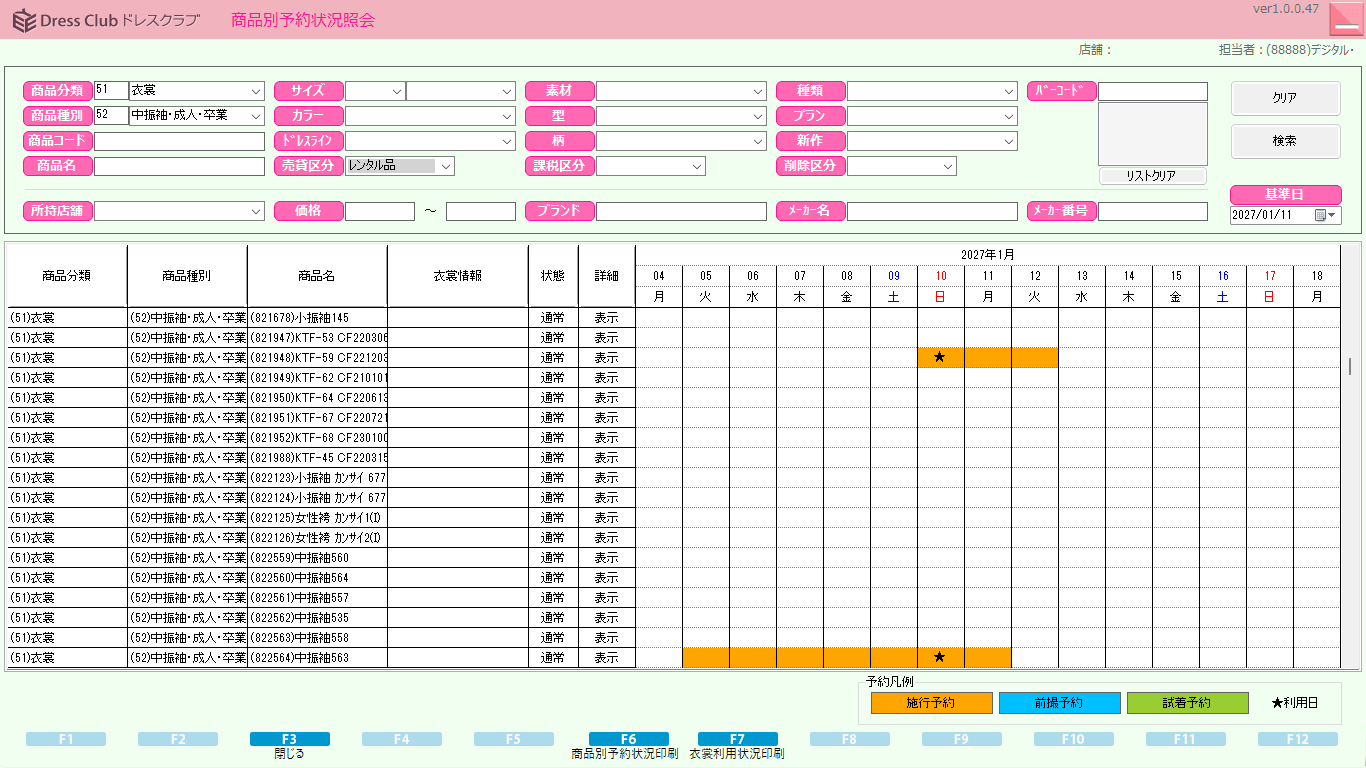Click 表示 for (822125)女性袴 カンサイ1 row
Image resolution: width=1366 pixels, height=768 pixels.
[x=607, y=517]
